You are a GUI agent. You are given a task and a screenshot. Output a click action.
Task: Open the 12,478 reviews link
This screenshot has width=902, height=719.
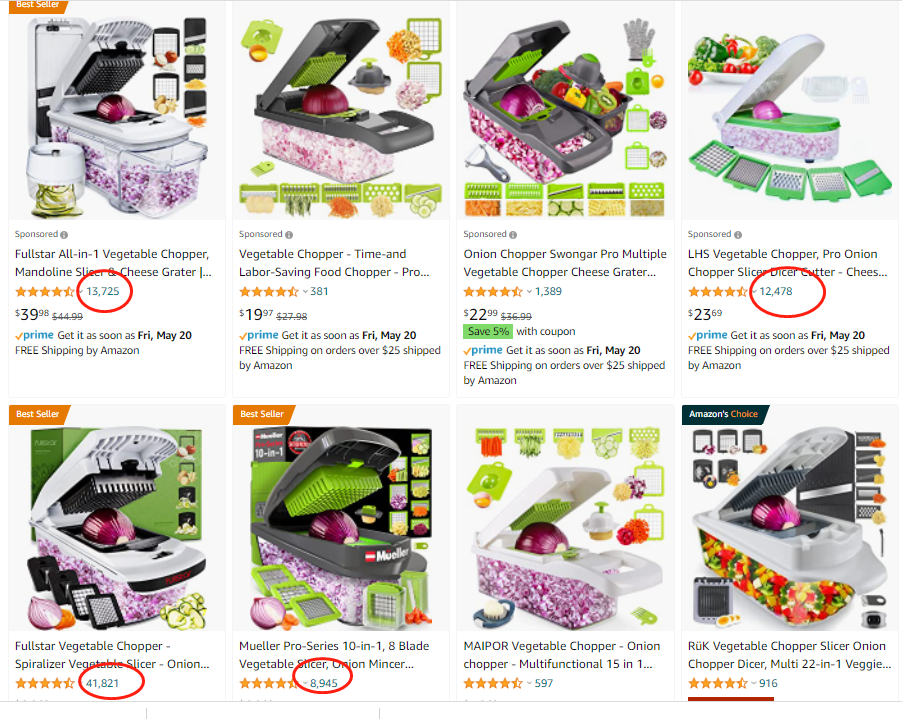pyautogui.click(x=775, y=292)
